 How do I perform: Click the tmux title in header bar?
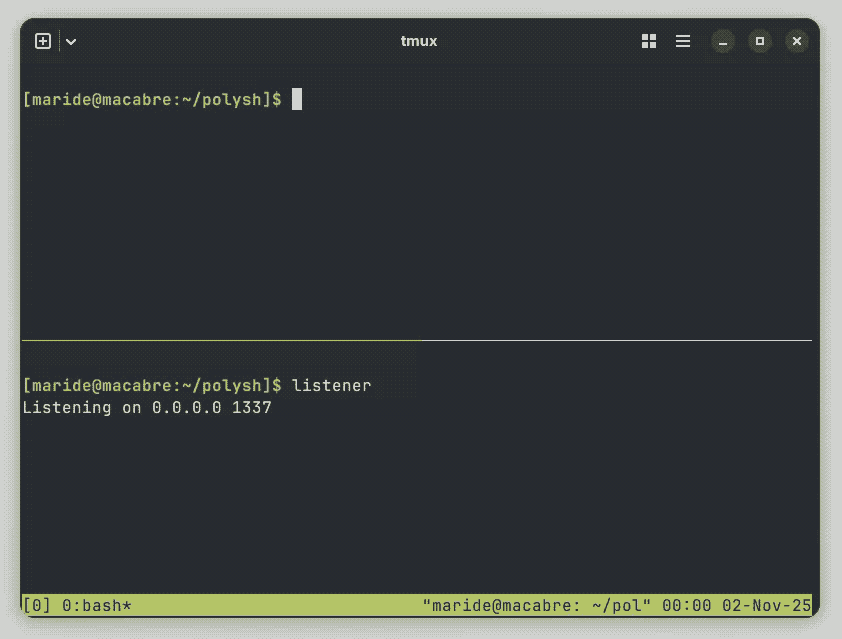coord(419,41)
